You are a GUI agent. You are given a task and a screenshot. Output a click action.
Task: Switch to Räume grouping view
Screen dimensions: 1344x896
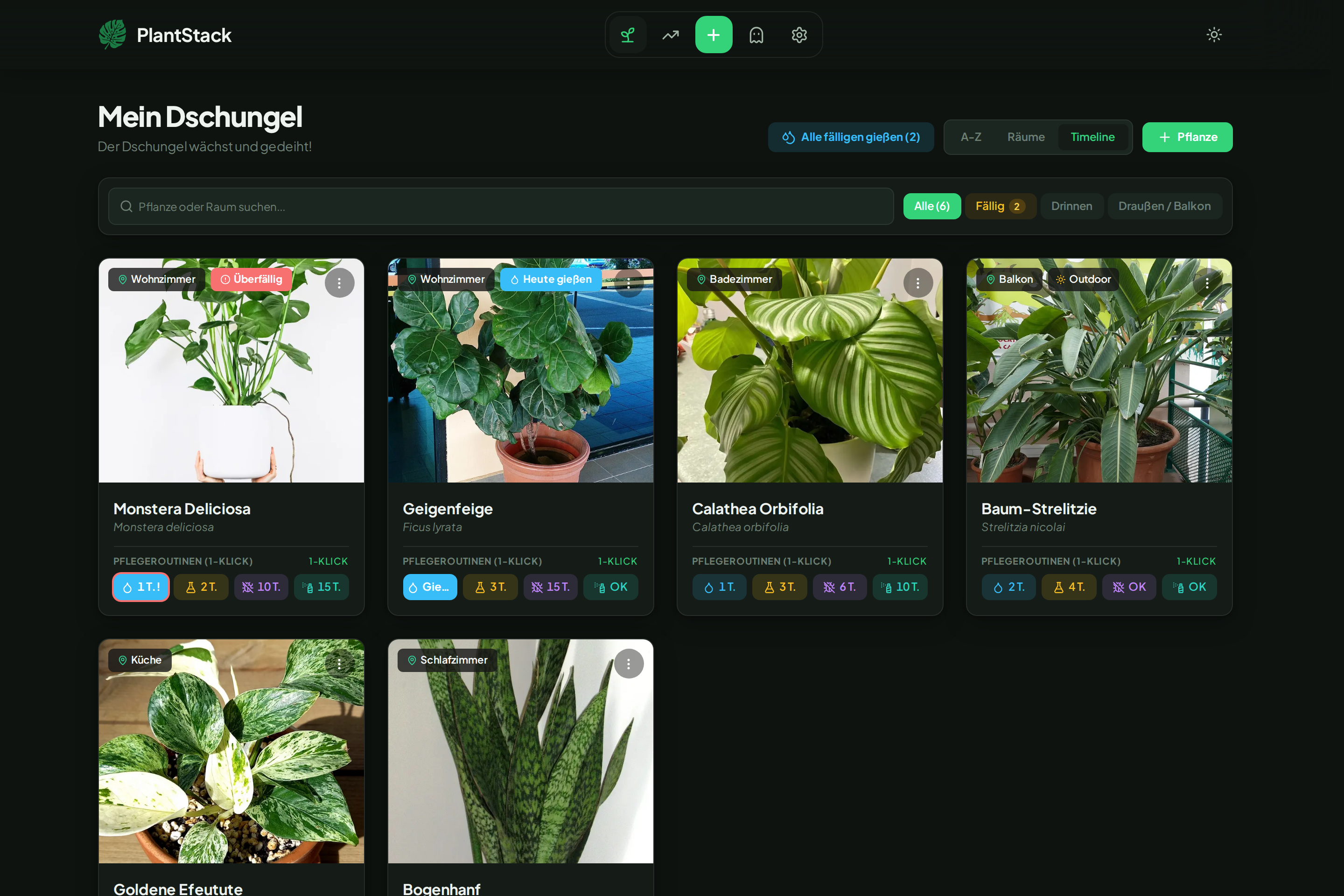click(1026, 137)
